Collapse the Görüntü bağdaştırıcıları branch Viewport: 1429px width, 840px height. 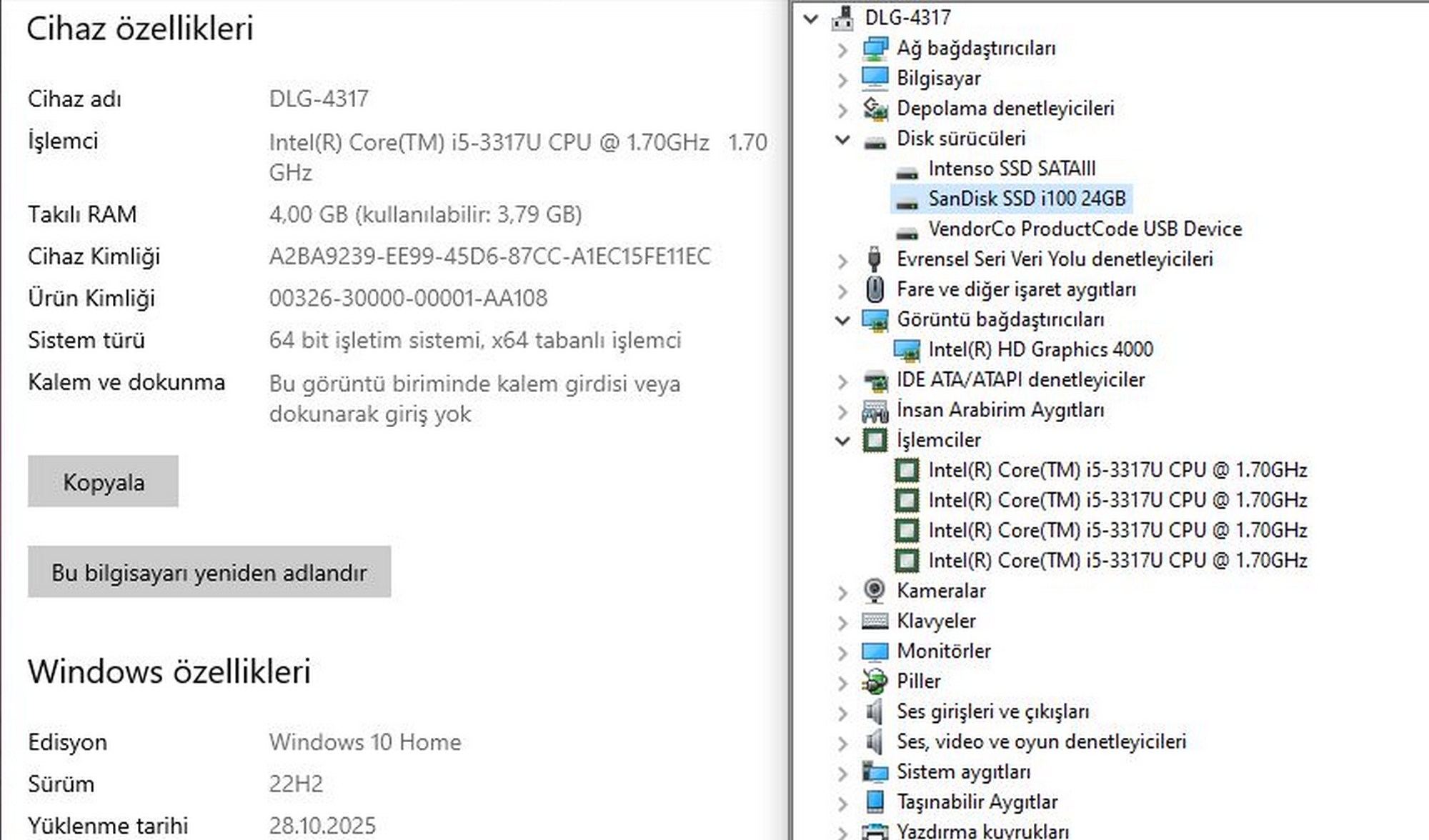click(842, 320)
